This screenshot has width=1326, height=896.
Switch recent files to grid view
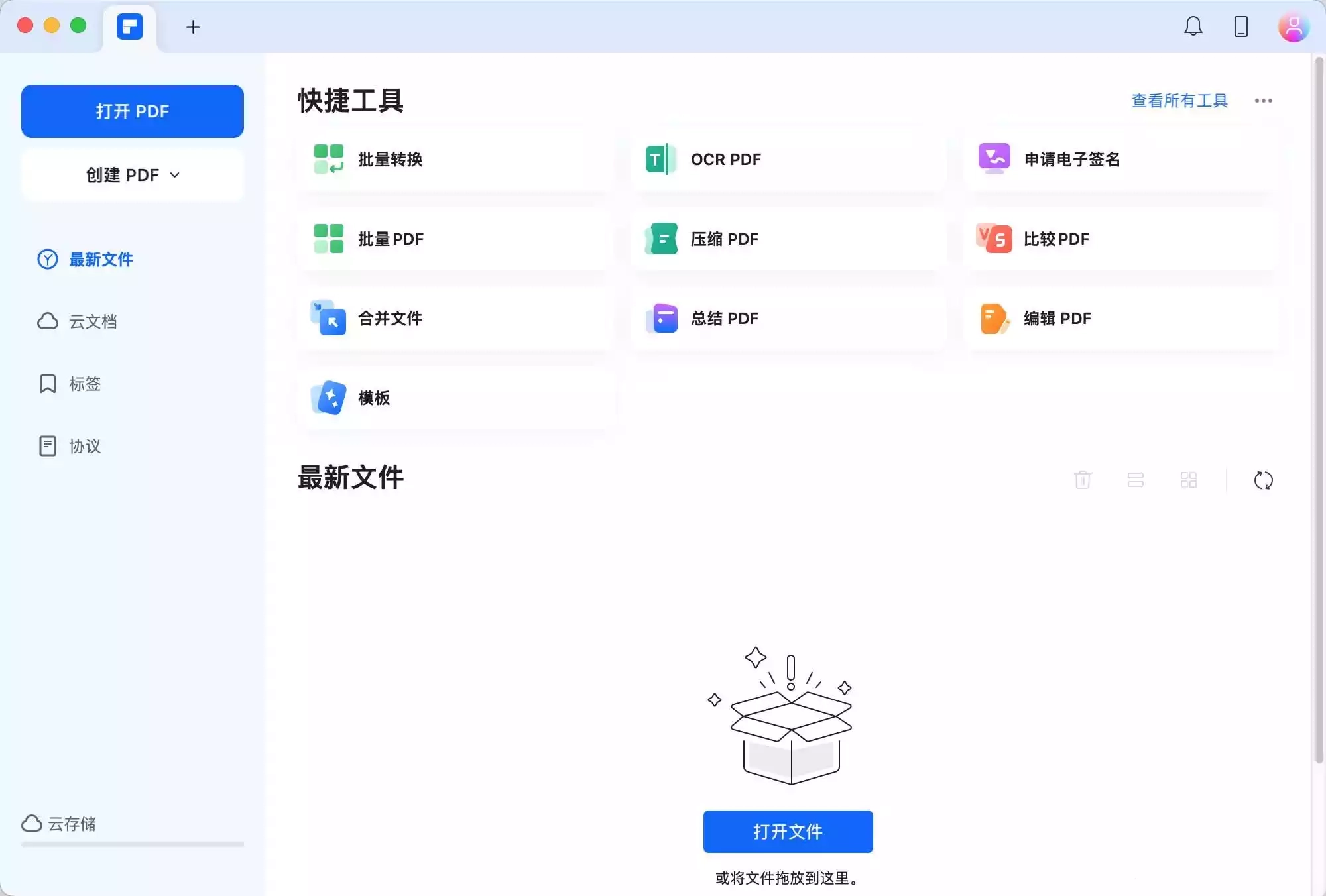[1188, 480]
